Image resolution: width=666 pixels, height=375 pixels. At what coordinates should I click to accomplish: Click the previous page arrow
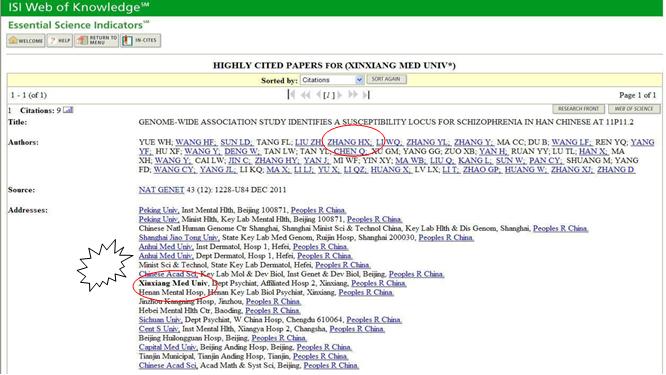[x=318, y=95]
